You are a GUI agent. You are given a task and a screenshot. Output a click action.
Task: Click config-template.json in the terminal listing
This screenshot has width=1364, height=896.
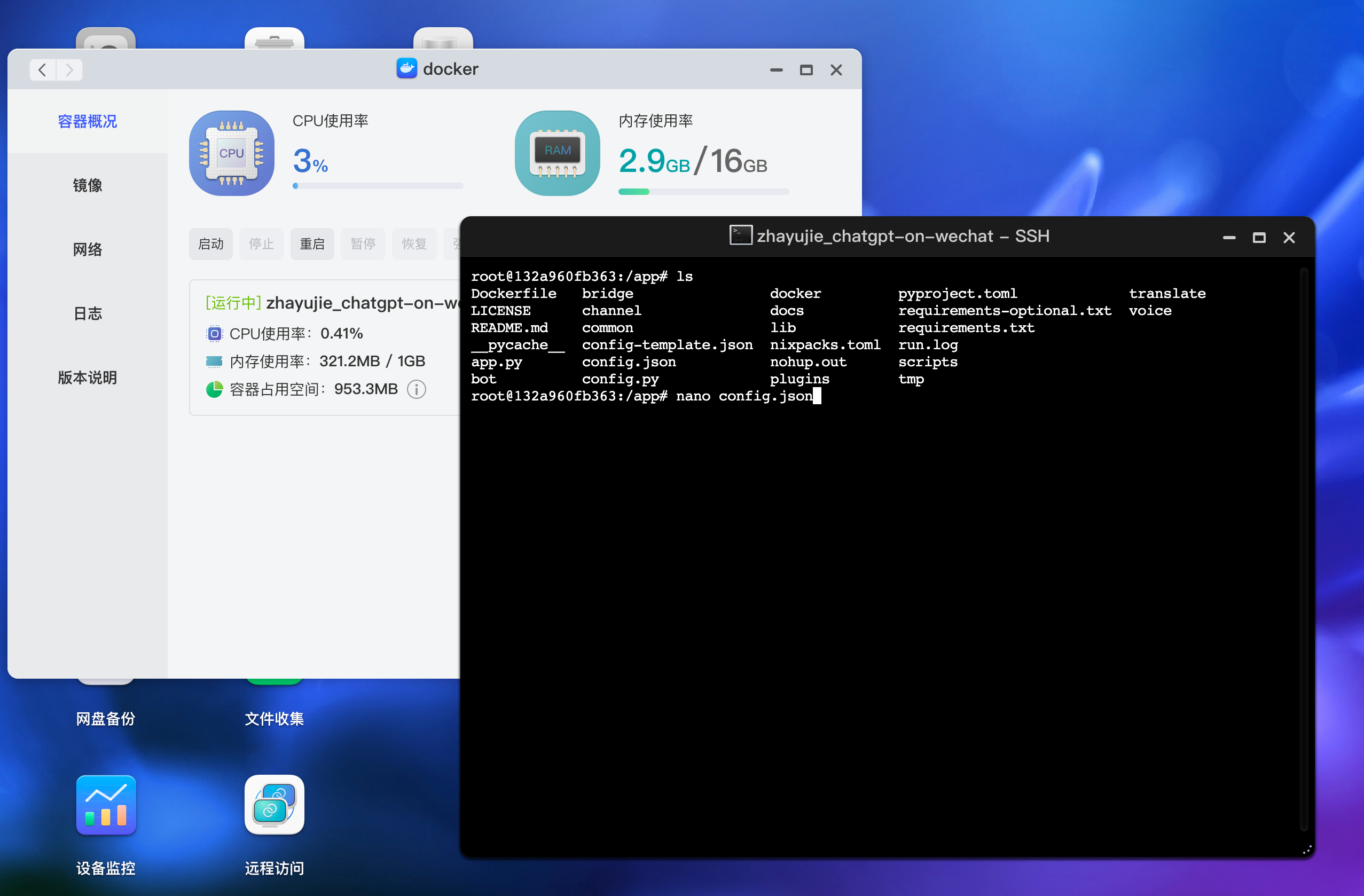pyautogui.click(x=668, y=345)
